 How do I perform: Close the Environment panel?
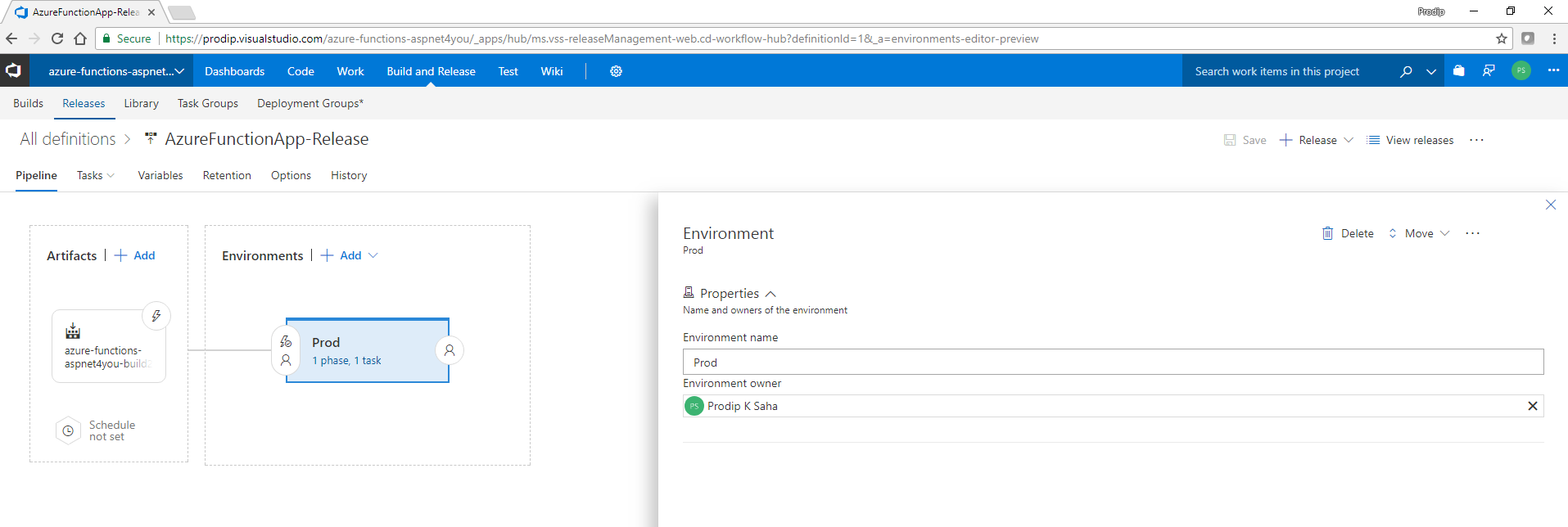[x=1551, y=205]
